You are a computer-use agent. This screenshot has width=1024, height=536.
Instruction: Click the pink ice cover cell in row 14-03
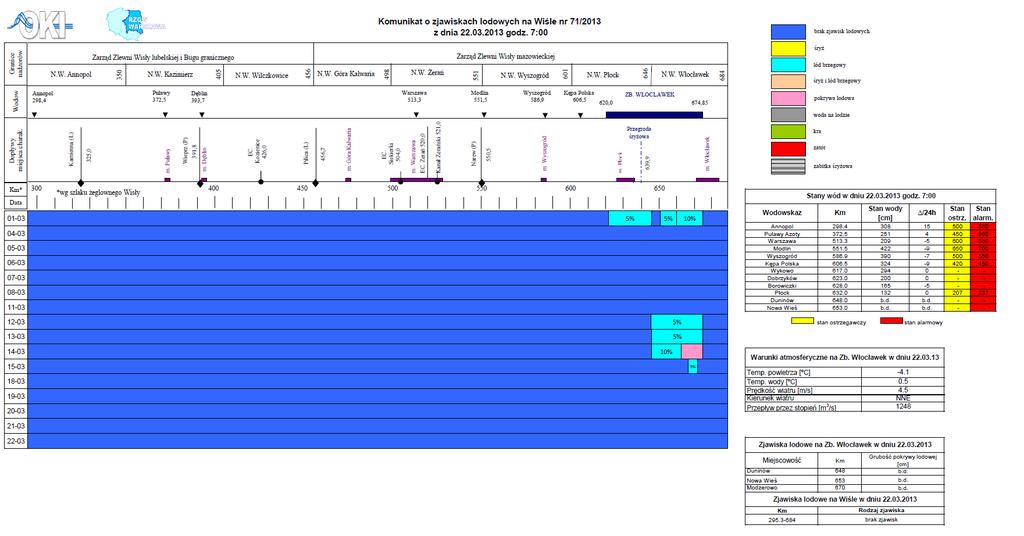click(692, 352)
